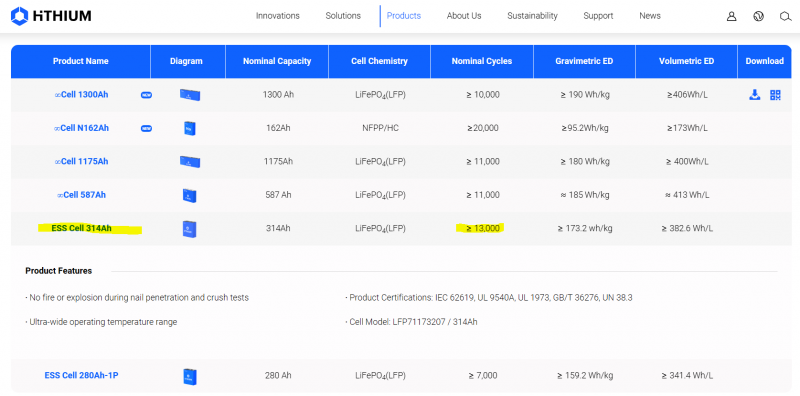This screenshot has height=396, width=800.
Task: Open the ∞Cell 587Ah product link
Action: 82,195
